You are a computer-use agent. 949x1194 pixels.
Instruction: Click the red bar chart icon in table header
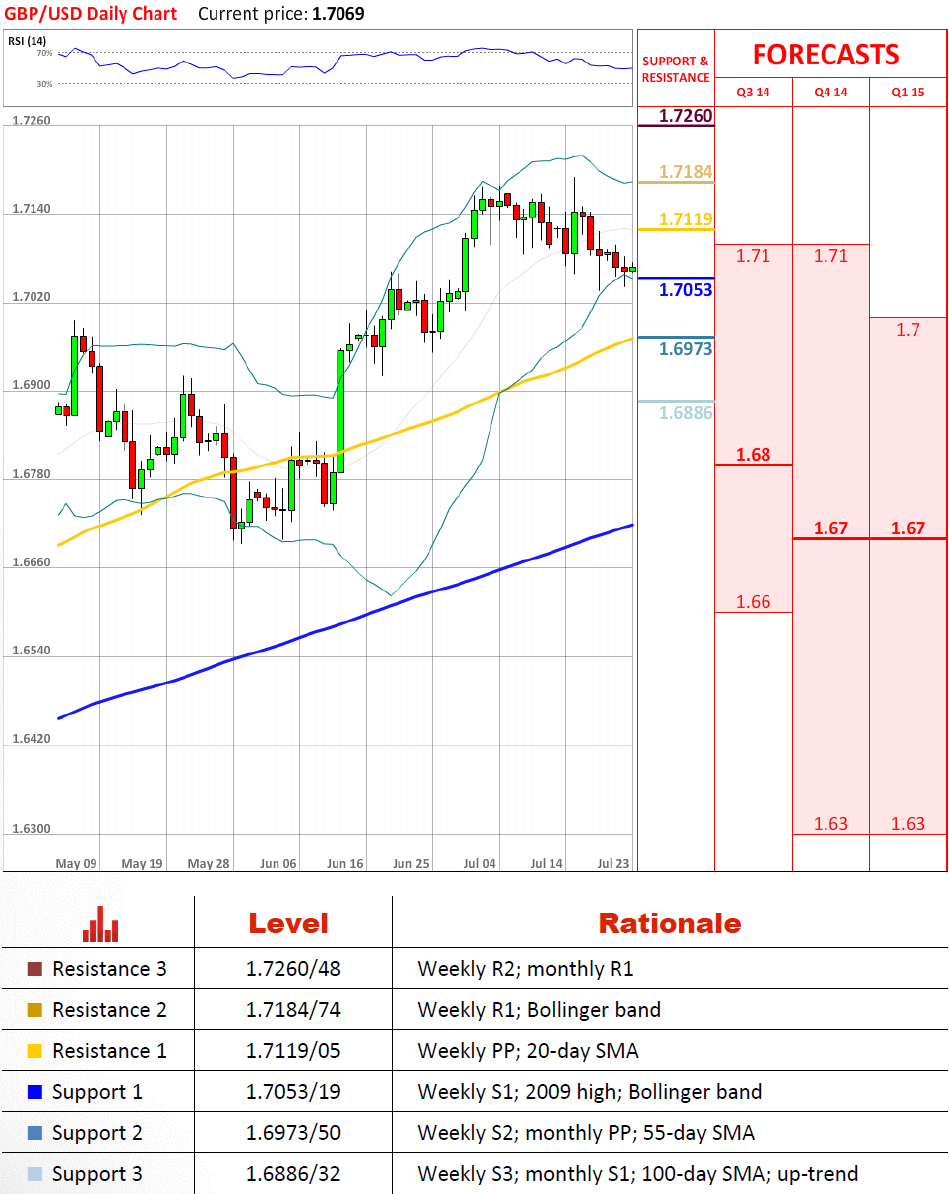[x=100, y=924]
